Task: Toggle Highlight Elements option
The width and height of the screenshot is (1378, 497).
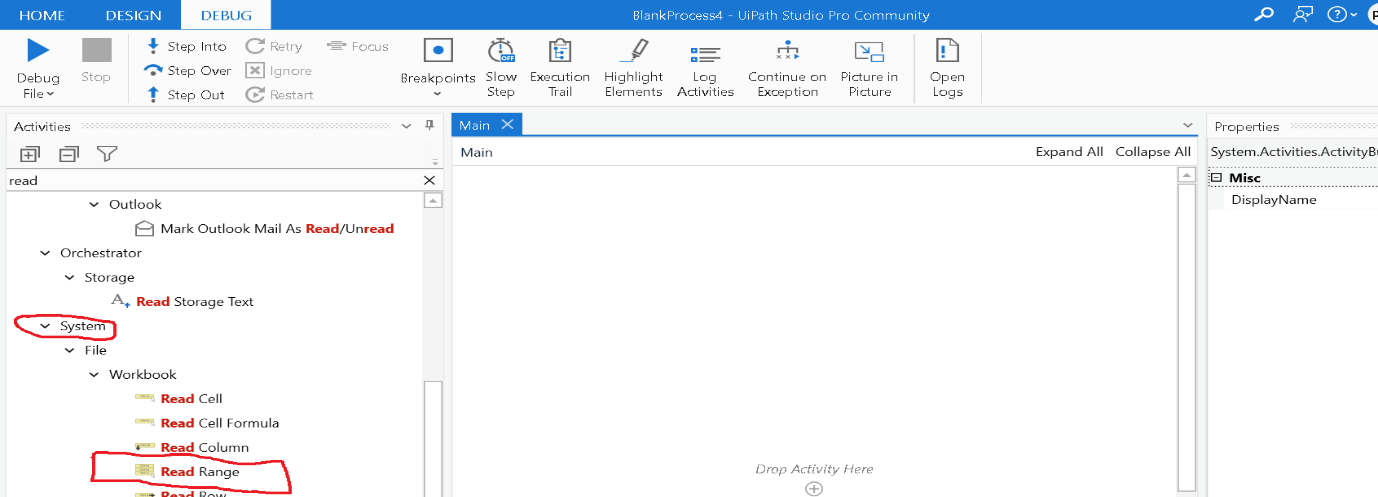Action: click(633, 67)
